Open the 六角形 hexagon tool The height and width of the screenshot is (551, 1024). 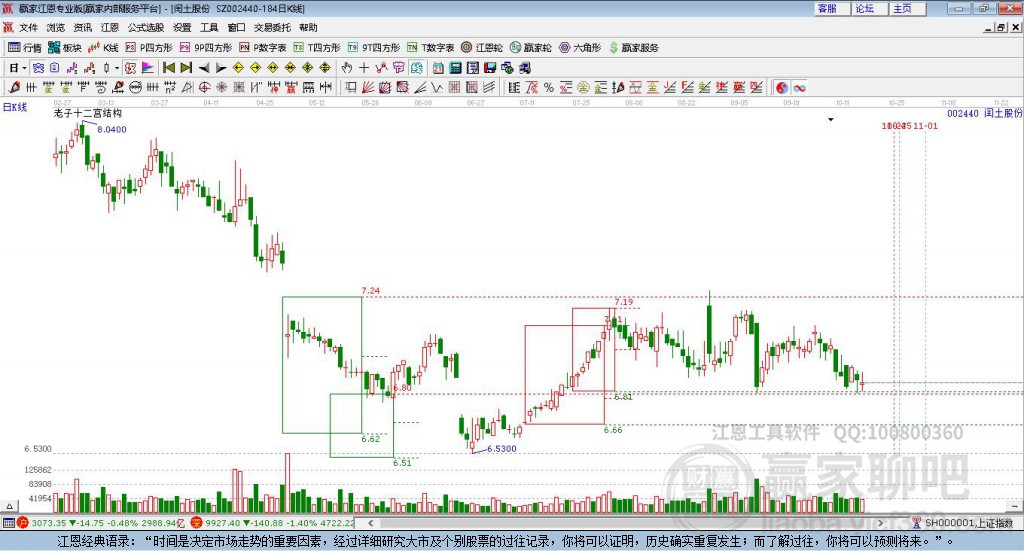580,48
